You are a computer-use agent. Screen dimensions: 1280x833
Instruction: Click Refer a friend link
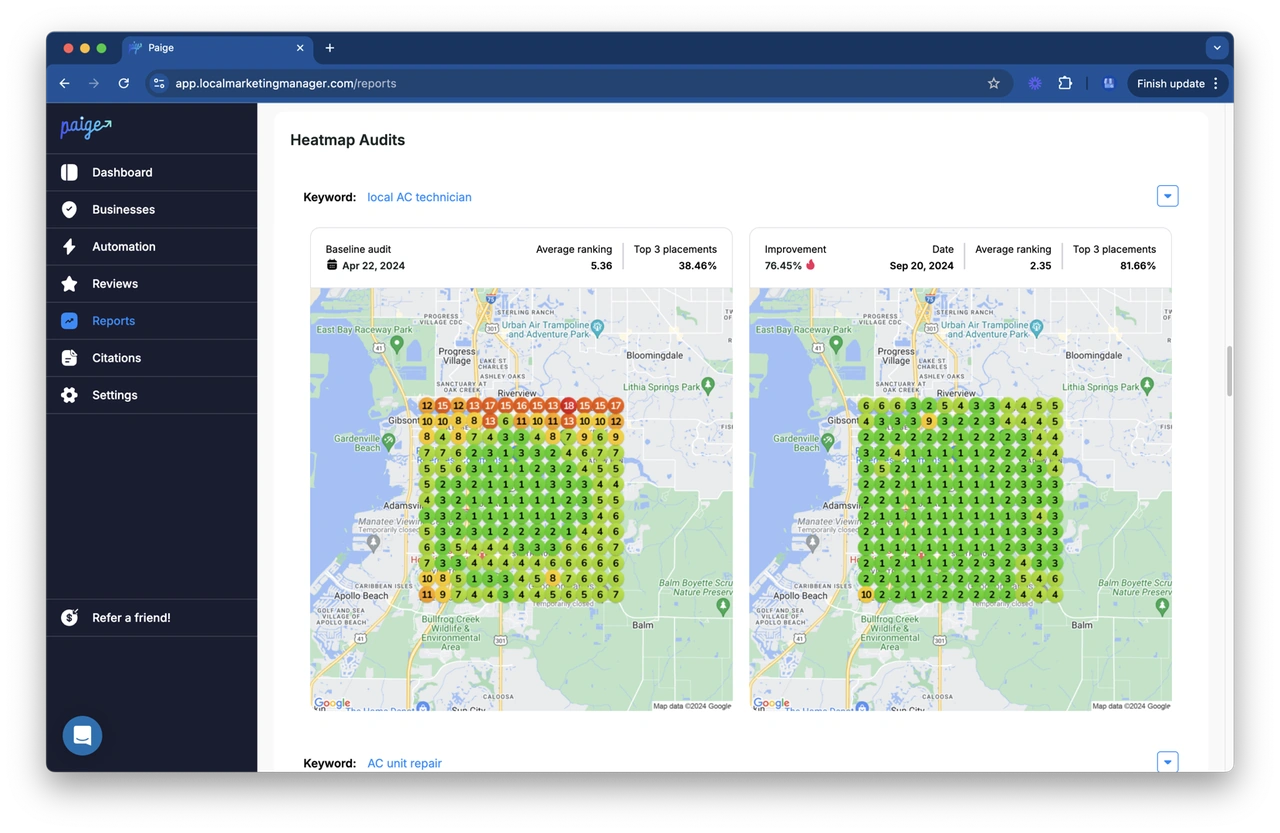pos(131,617)
